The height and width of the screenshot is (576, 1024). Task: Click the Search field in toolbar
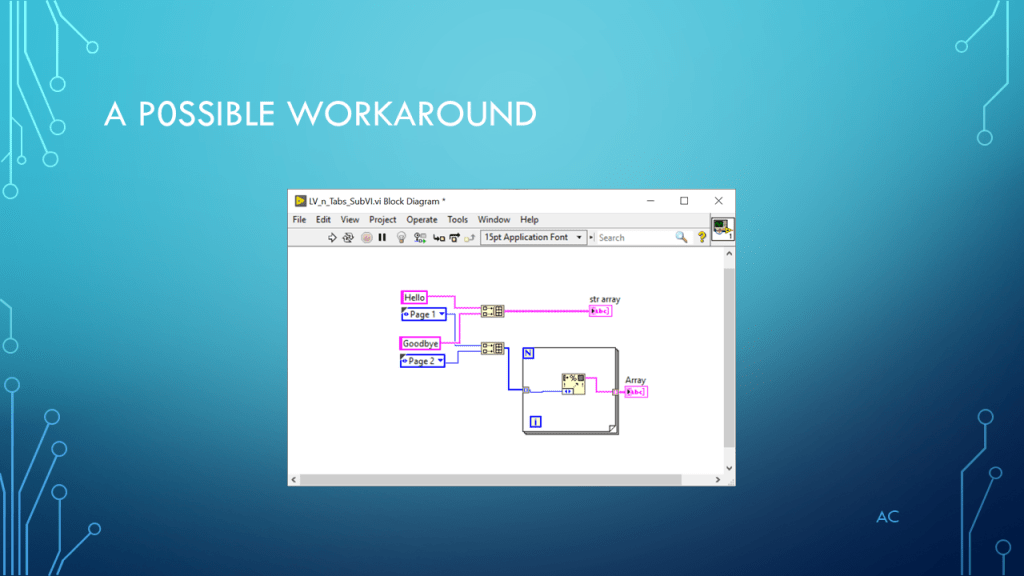tap(634, 238)
